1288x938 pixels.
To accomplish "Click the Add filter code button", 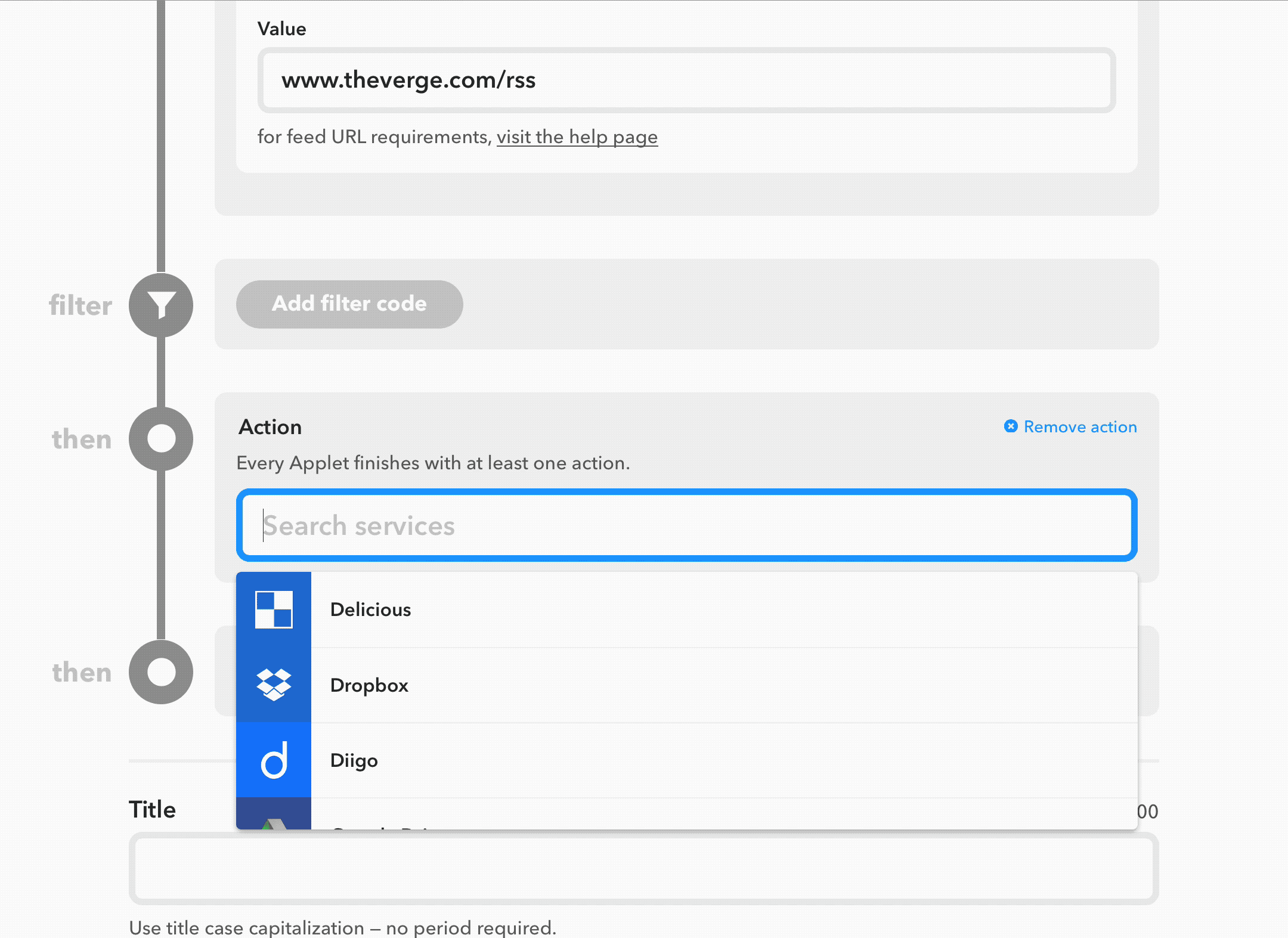I will point(349,304).
